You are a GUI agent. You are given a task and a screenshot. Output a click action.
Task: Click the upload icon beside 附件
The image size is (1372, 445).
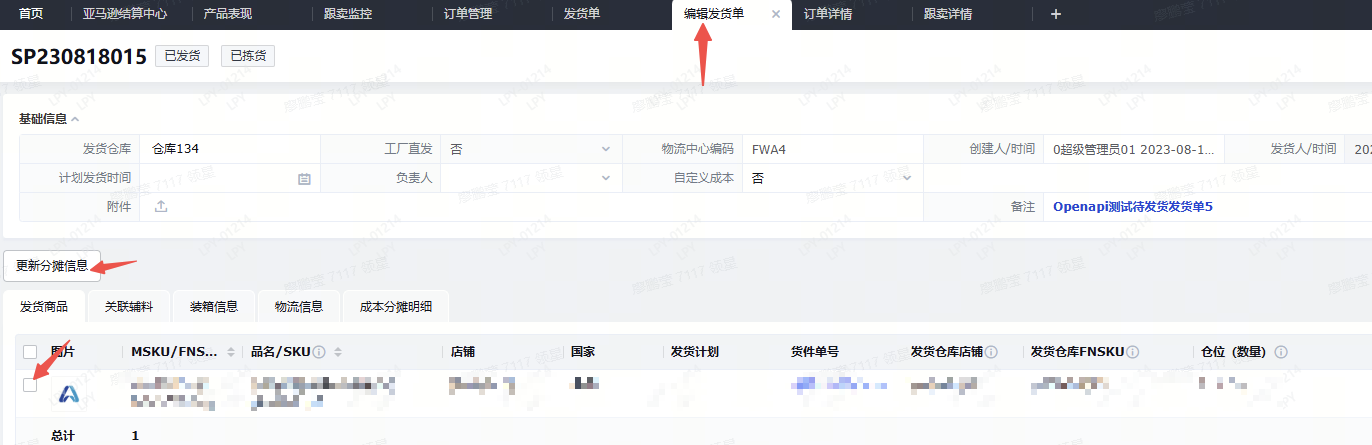pyautogui.click(x=160, y=207)
